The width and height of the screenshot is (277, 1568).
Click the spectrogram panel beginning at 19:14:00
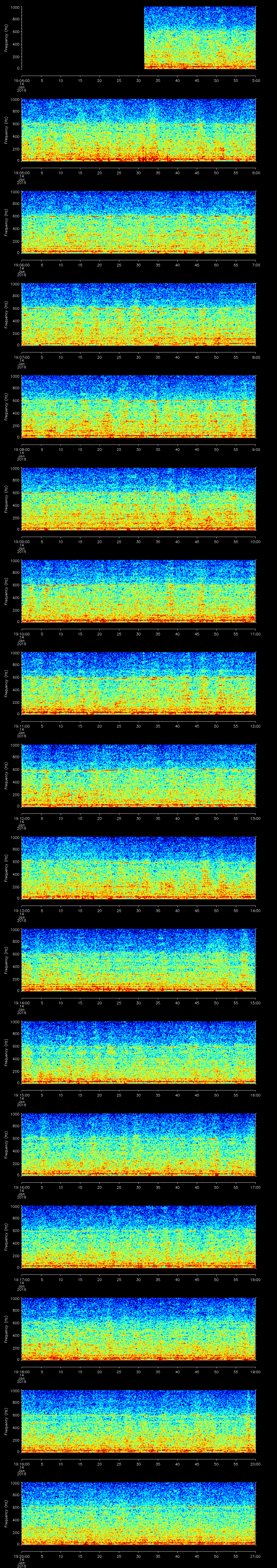click(x=139, y=960)
